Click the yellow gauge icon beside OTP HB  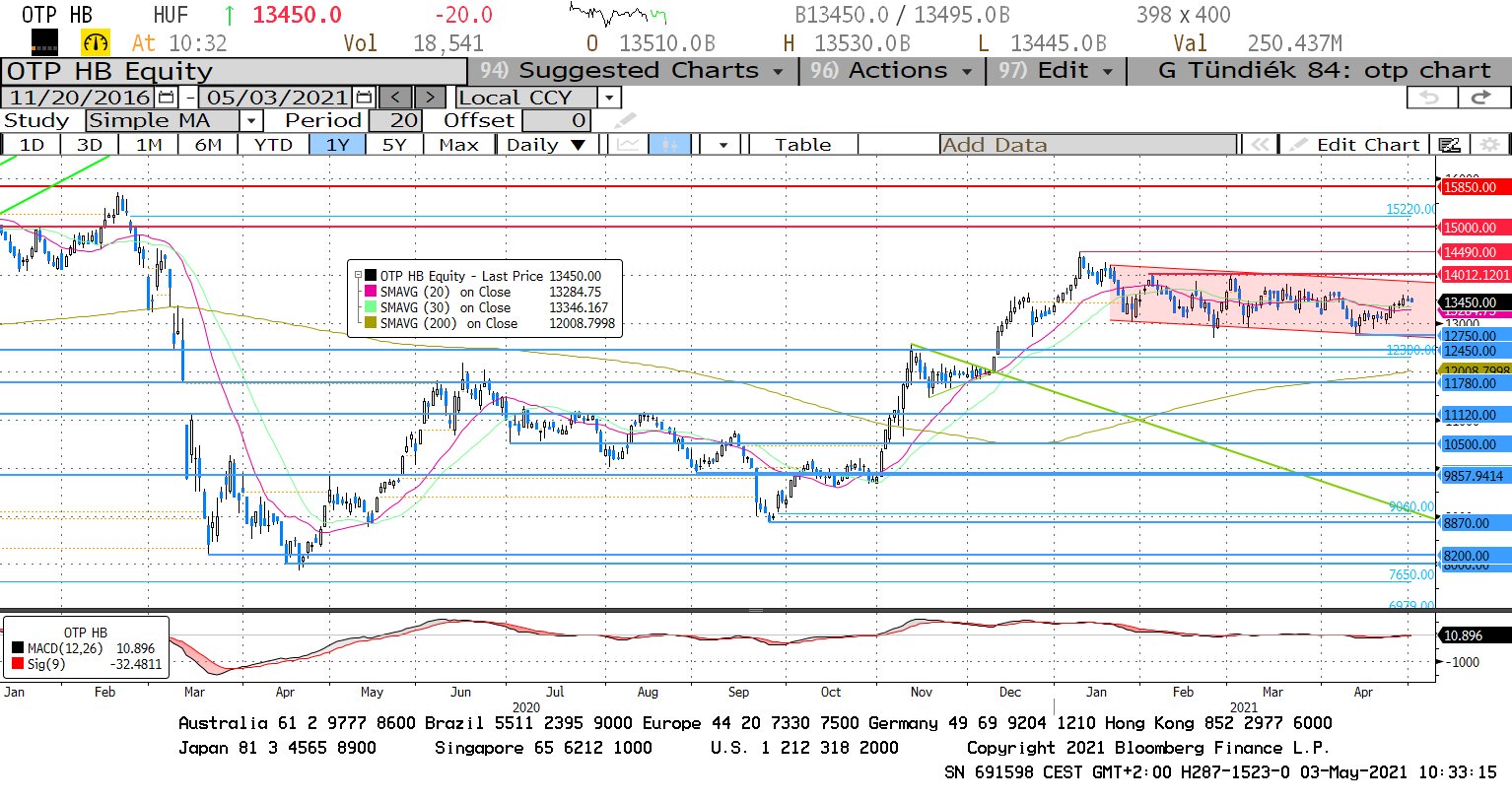(96, 42)
